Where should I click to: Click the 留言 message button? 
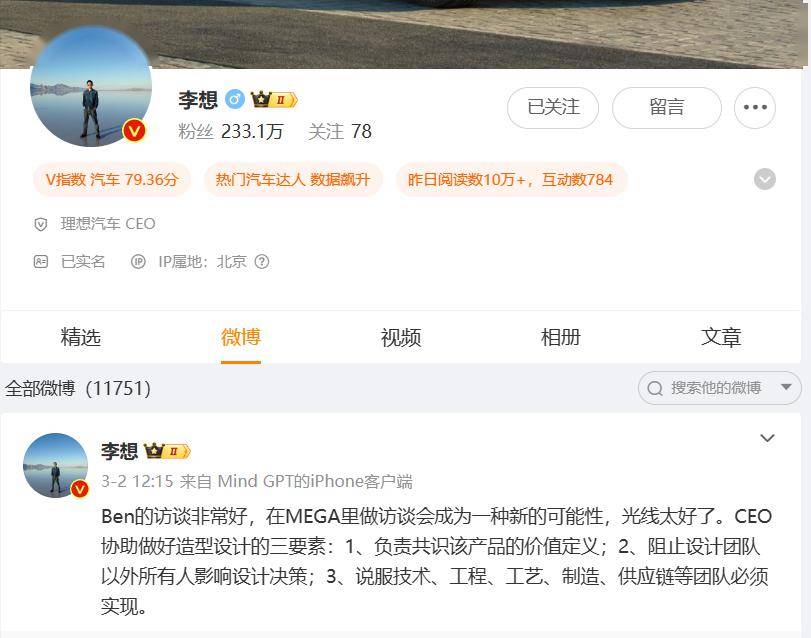667,108
